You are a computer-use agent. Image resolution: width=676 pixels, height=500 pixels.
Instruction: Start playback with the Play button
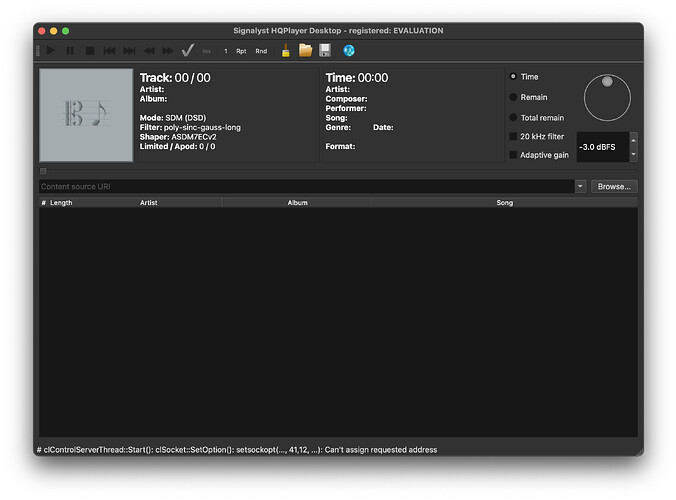click(x=50, y=51)
